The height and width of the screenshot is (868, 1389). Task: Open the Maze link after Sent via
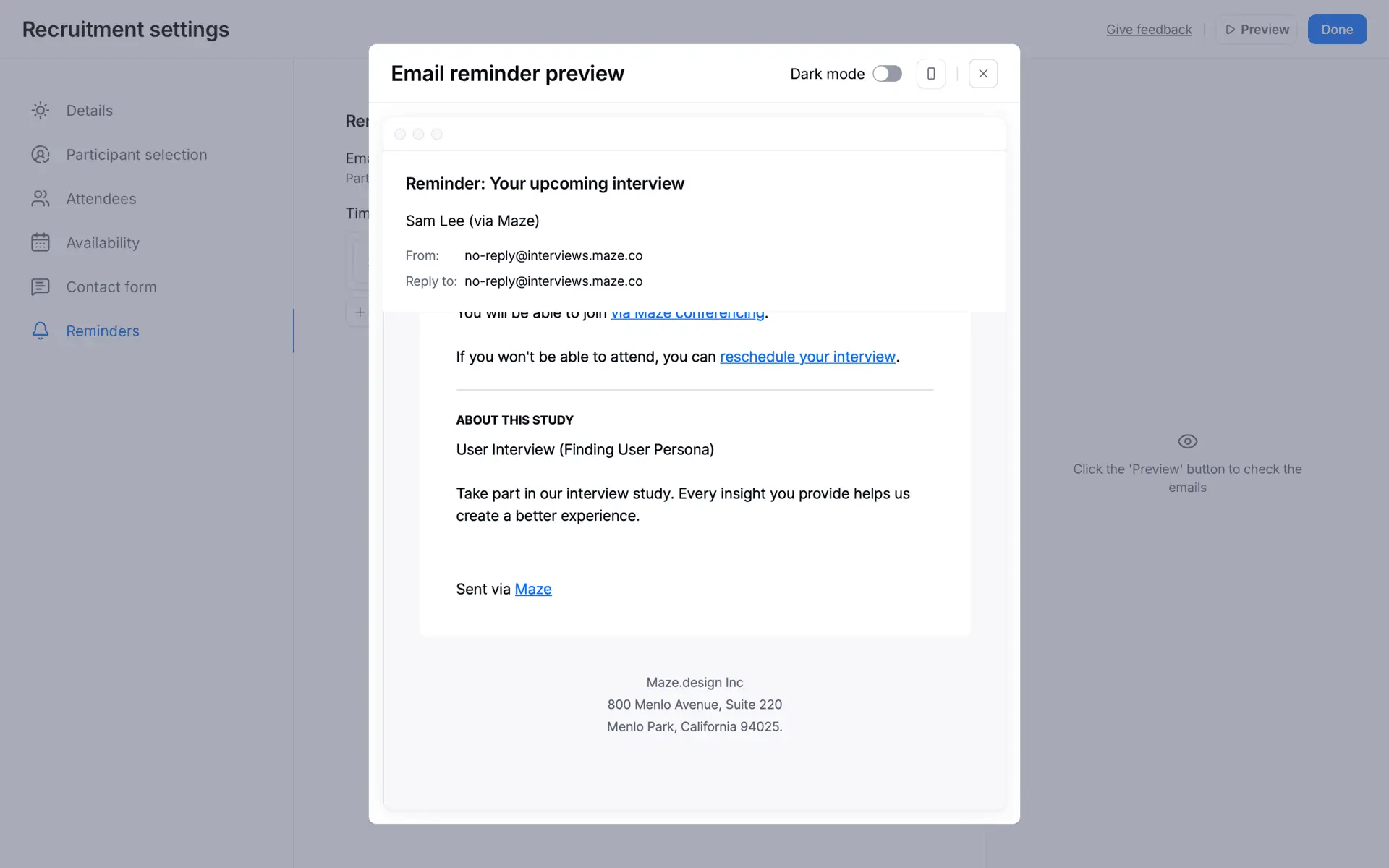[x=533, y=590]
